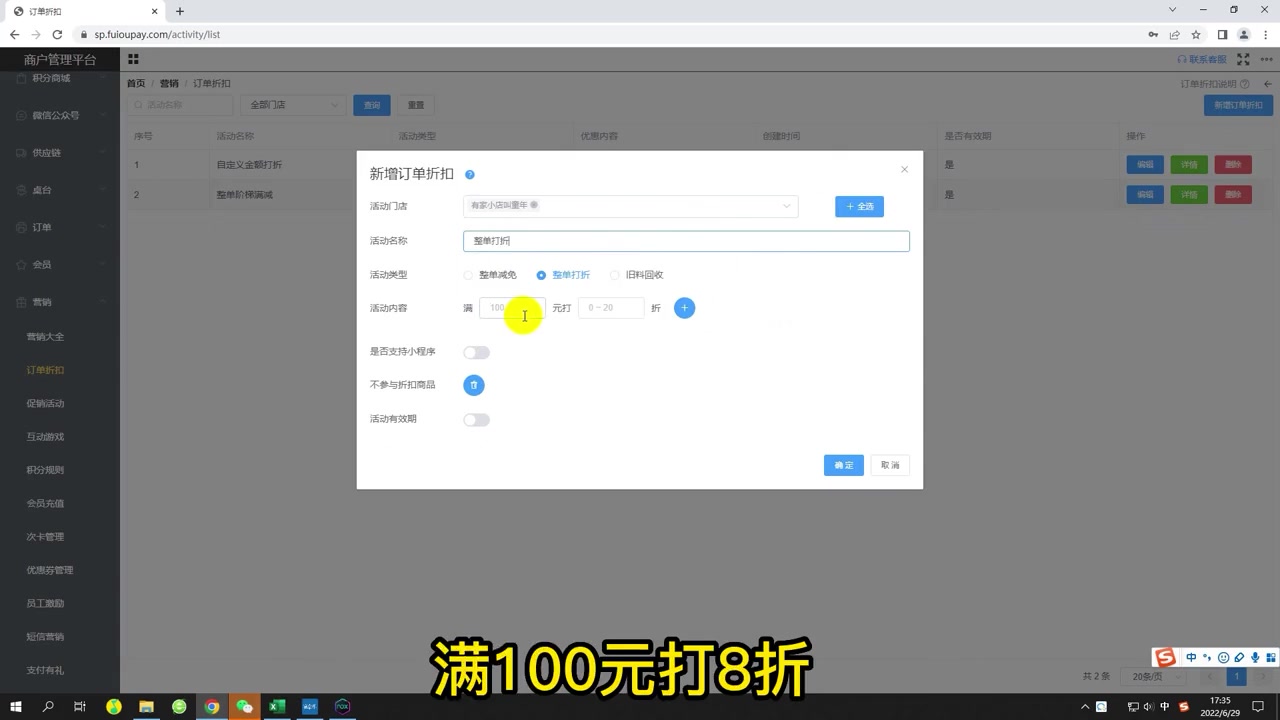Open File Explorer from the taskbar

tap(146, 706)
